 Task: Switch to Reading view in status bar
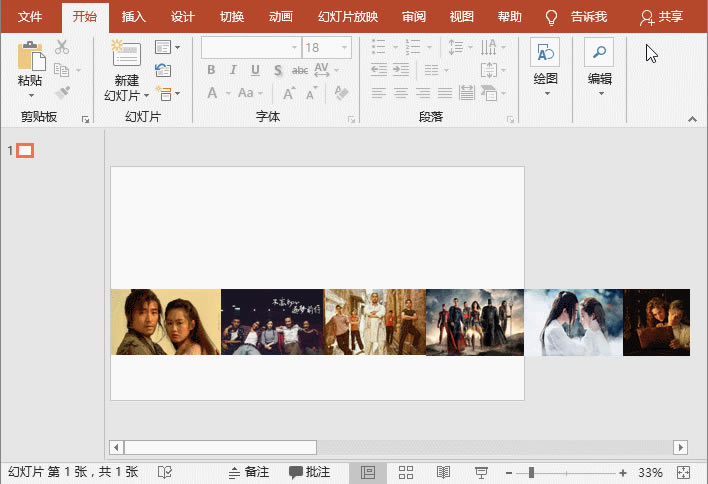pos(443,472)
